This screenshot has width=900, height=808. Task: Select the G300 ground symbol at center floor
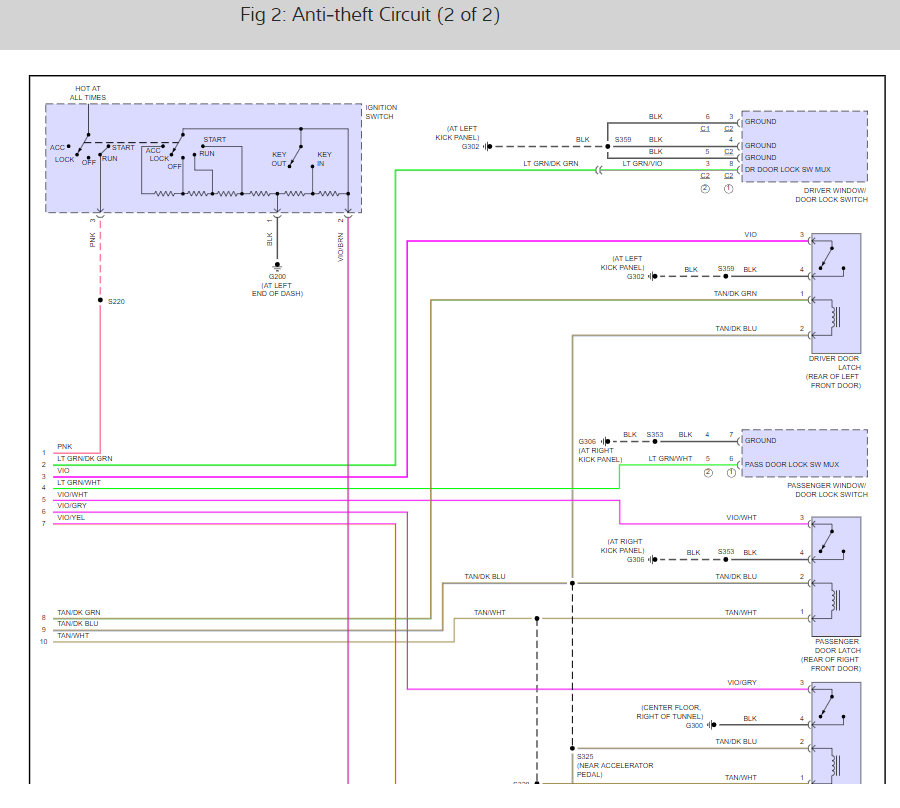pyautogui.click(x=710, y=724)
